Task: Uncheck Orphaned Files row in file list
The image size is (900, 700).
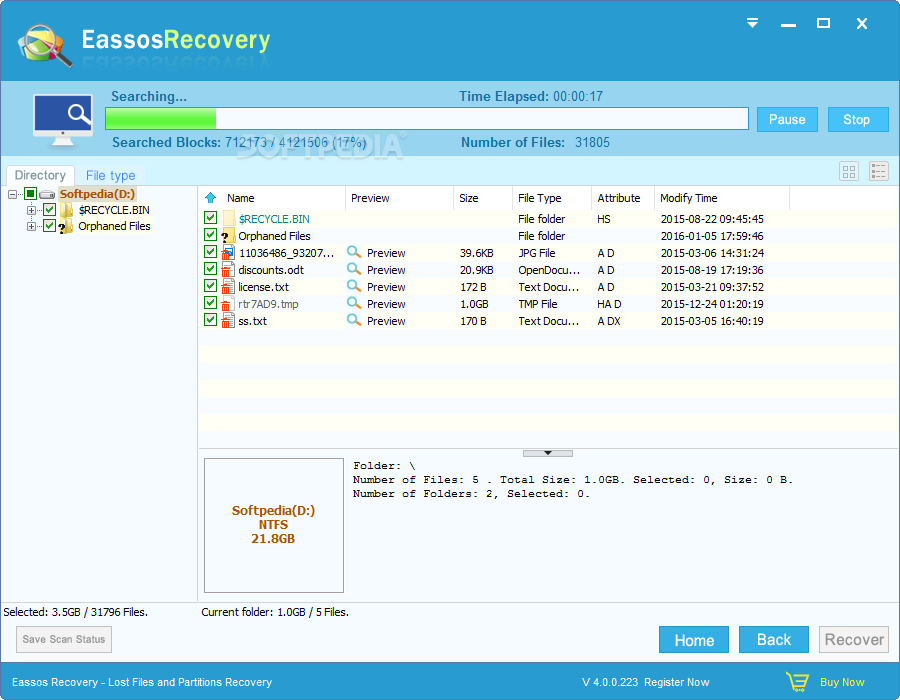Action: 211,235
